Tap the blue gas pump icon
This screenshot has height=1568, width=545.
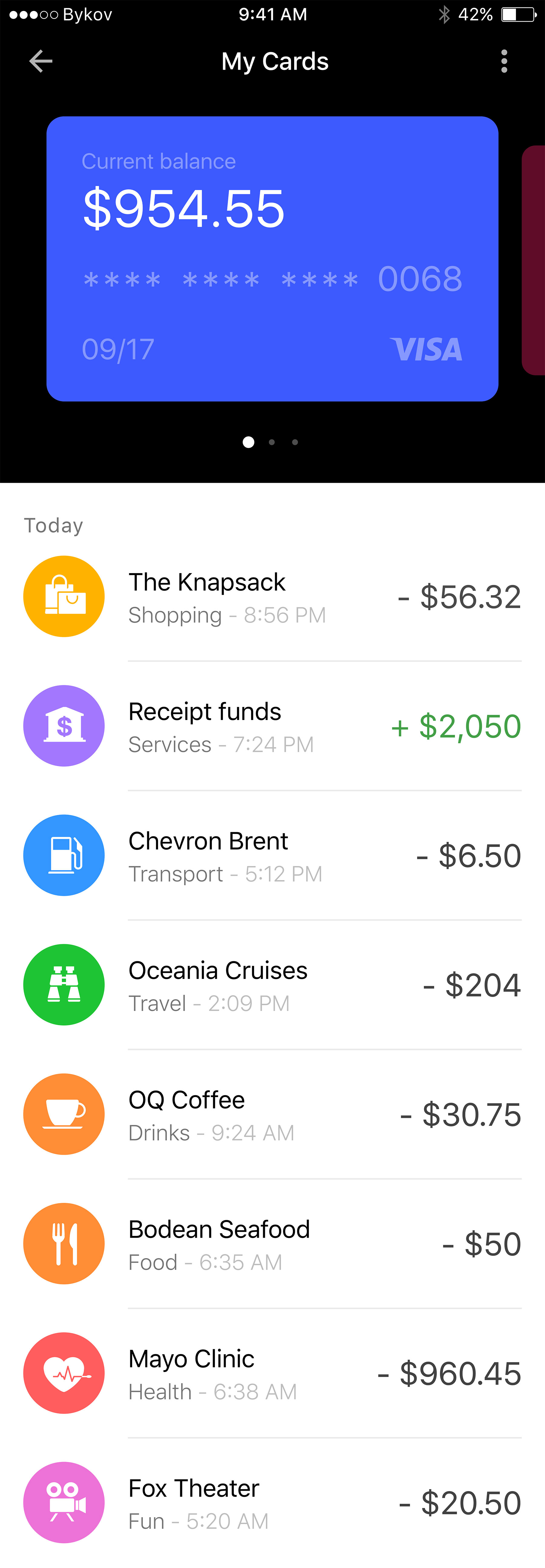(64, 855)
